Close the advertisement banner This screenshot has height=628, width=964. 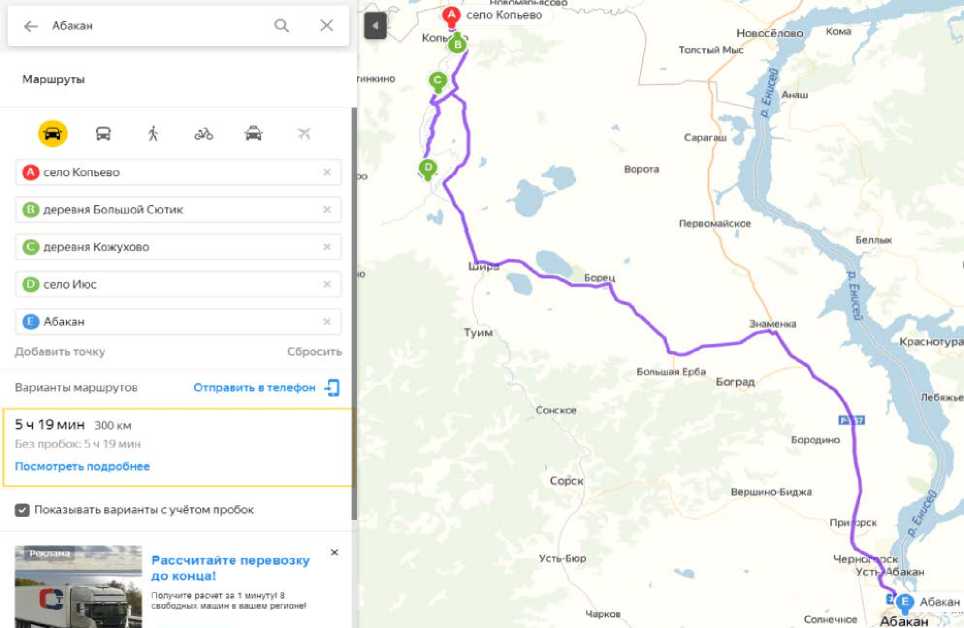[x=334, y=552]
